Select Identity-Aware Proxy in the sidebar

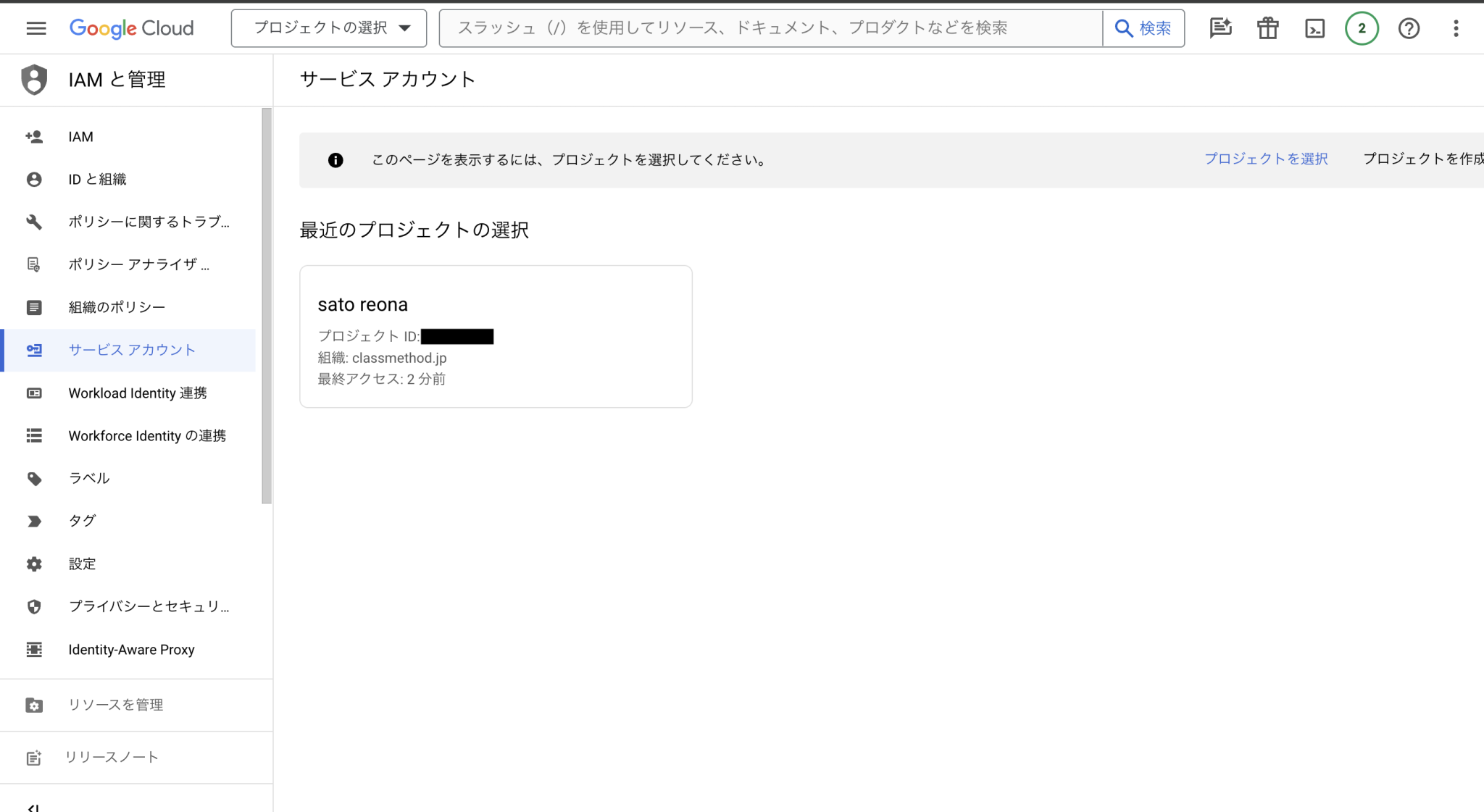pos(131,649)
